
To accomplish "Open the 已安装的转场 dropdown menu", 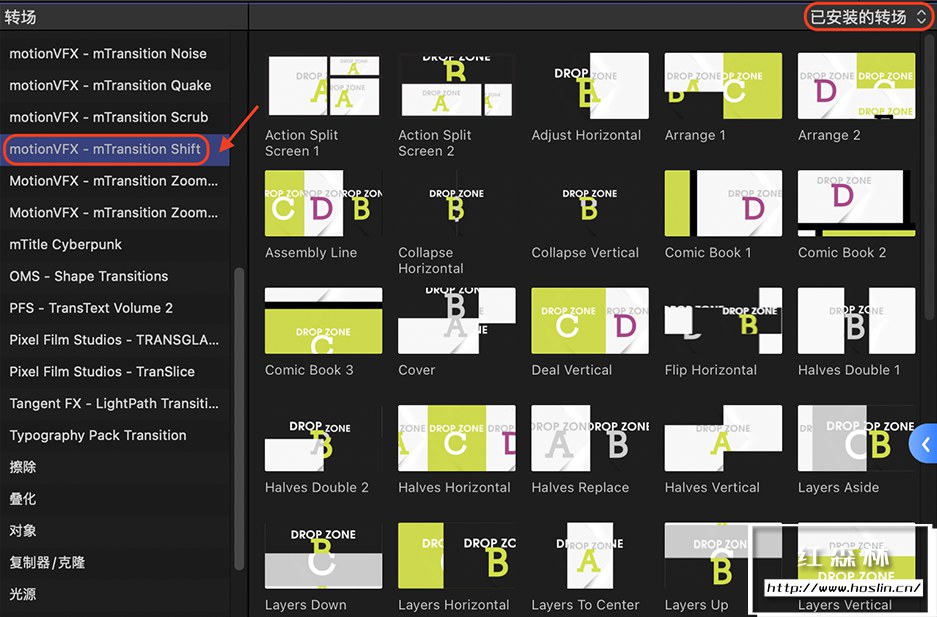I will tap(868, 17).
